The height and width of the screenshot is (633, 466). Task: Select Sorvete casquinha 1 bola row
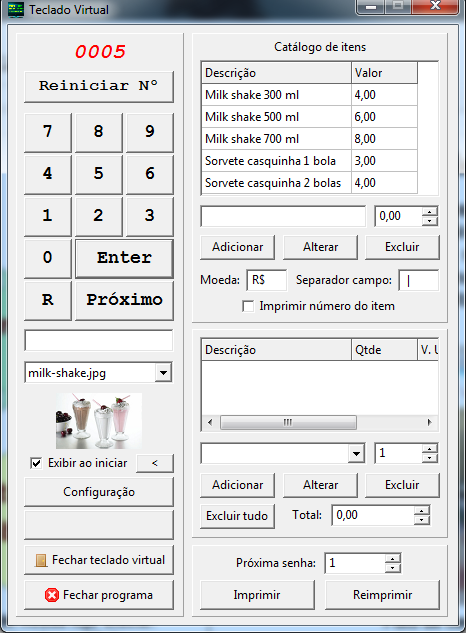(x=309, y=161)
